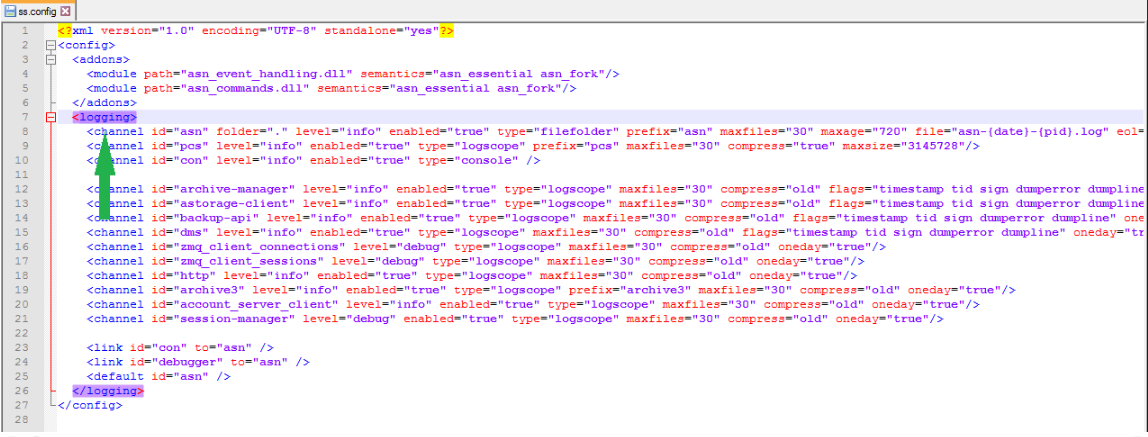Click the highlighted <logging> opening tag
Screen dimensions: 1148x437
105,117
